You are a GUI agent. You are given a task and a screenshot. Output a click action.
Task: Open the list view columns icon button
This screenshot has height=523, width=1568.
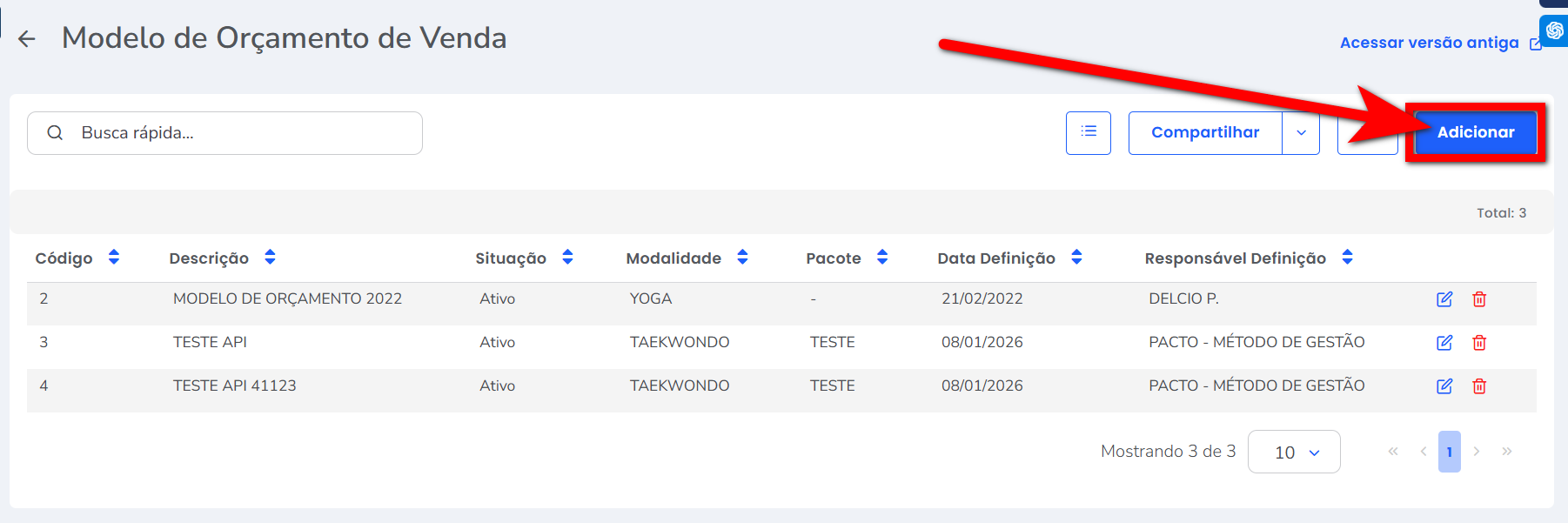pos(1088,132)
